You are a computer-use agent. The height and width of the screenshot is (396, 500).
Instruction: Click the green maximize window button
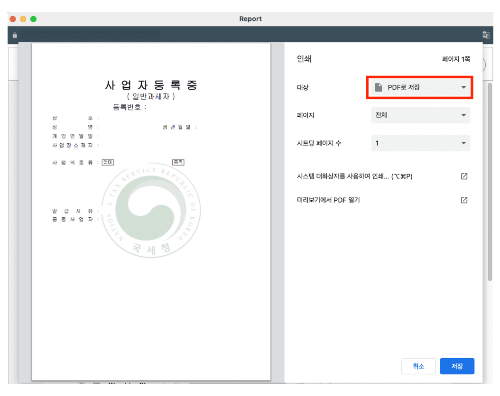(x=33, y=19)
